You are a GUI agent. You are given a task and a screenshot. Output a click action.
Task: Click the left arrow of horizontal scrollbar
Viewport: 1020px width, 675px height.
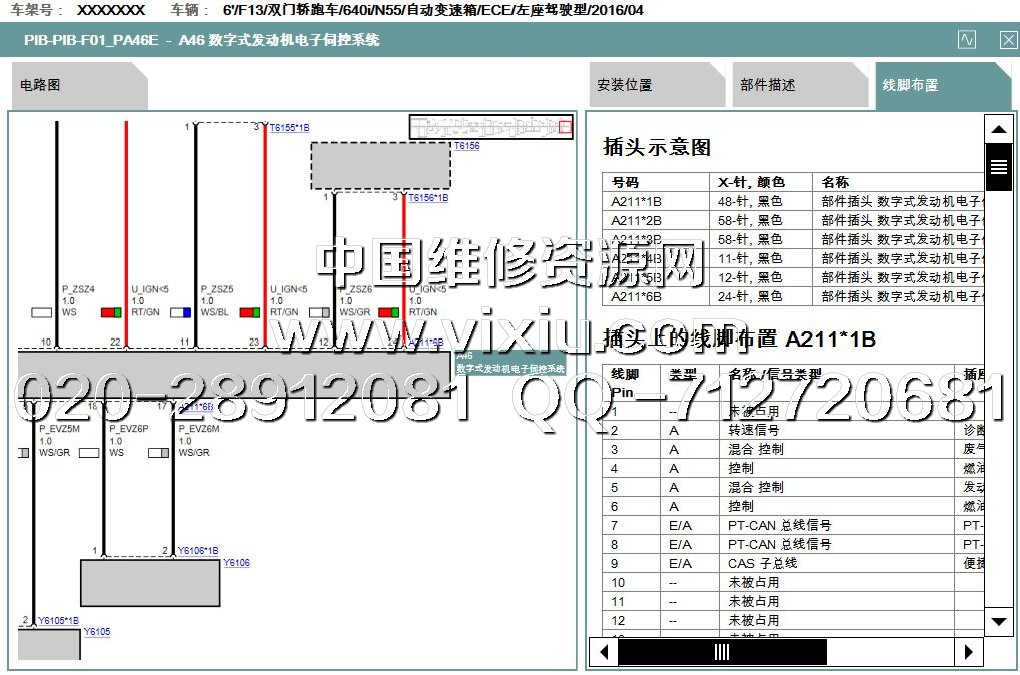coord(603,652)
